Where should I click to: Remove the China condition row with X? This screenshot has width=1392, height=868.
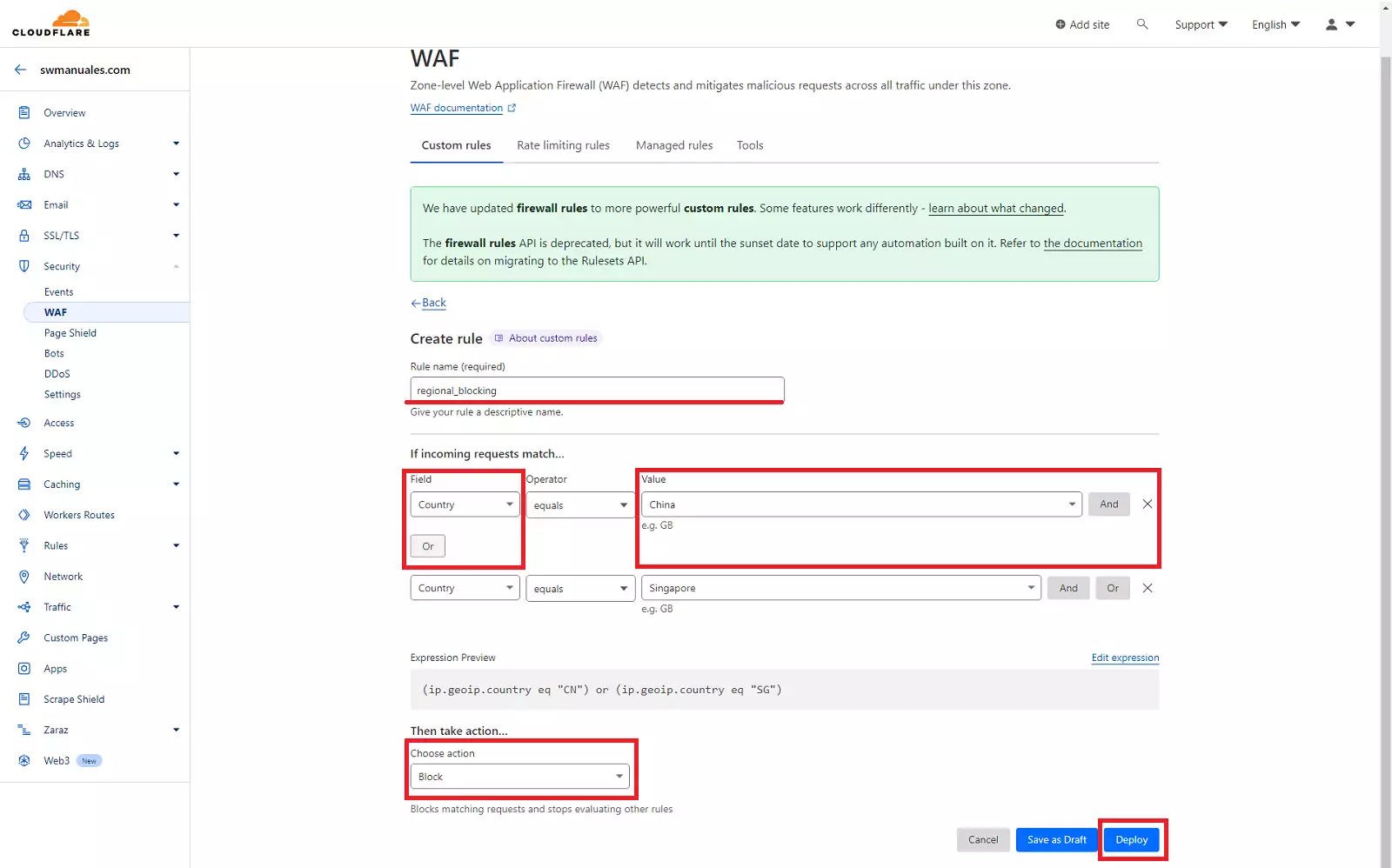1148,504
